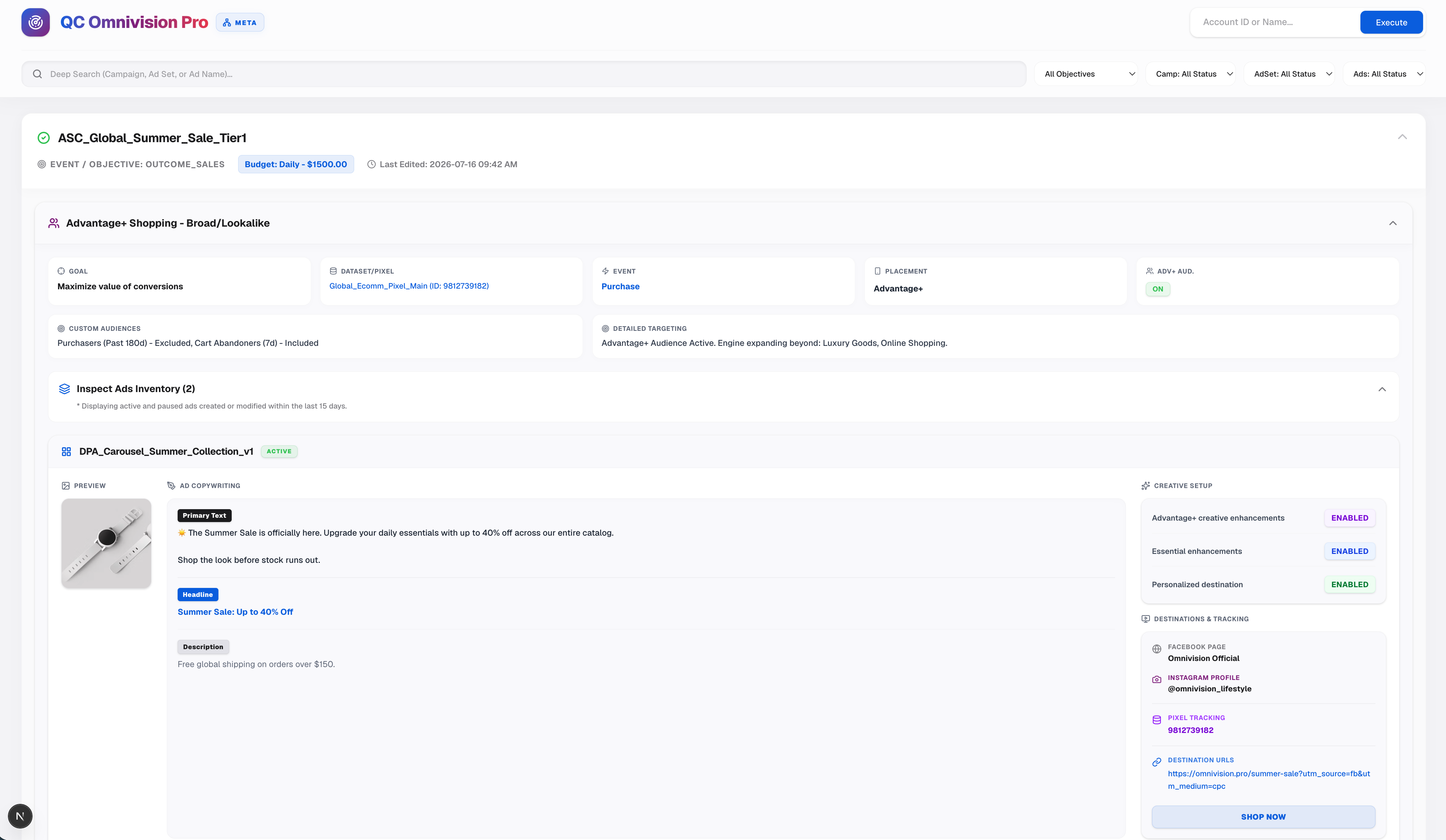Screen dimensions: 1446x840
Task: Click the SHOP NOW button
Action: click(1263, 816)
